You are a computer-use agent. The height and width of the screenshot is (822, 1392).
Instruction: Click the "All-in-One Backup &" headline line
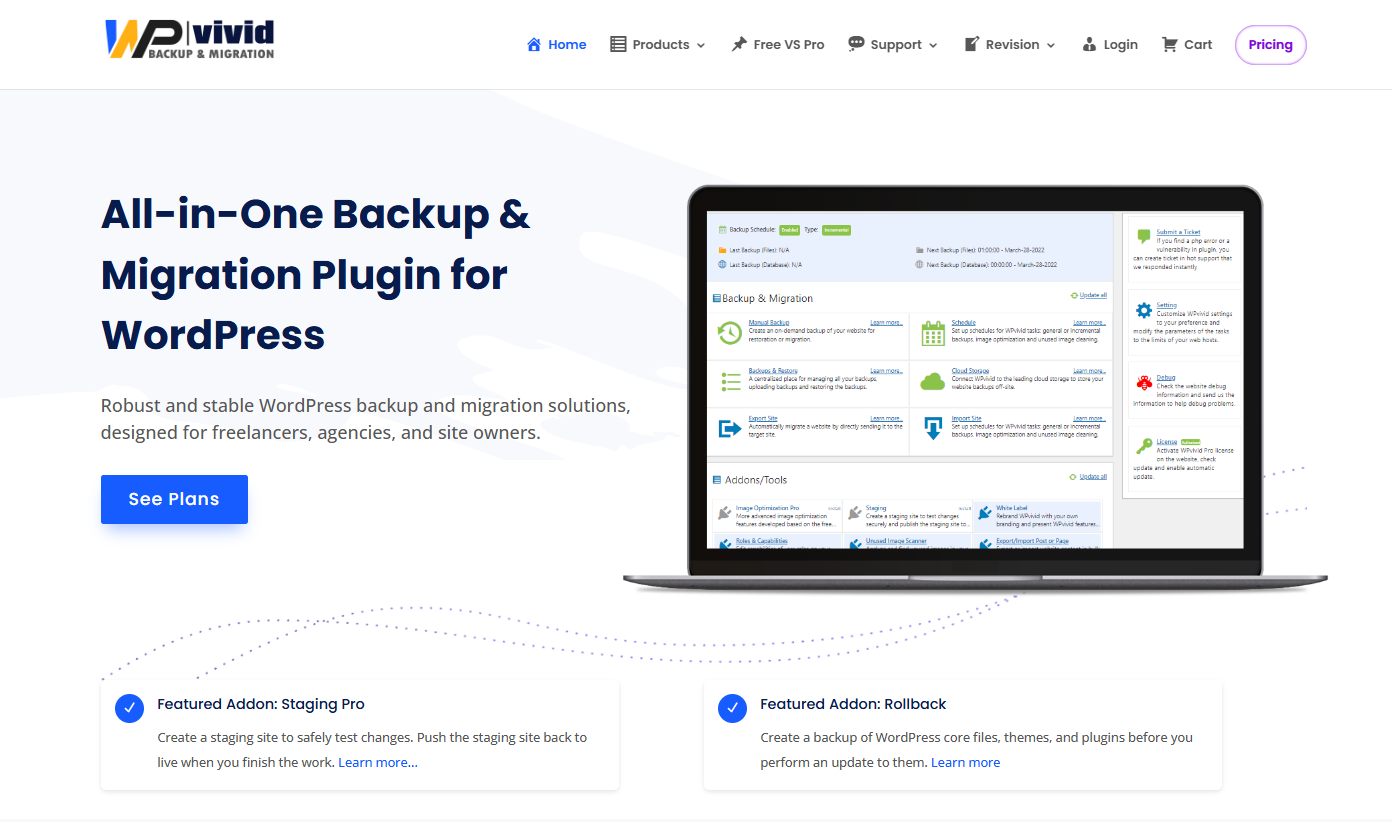click(x=316, y=214)
